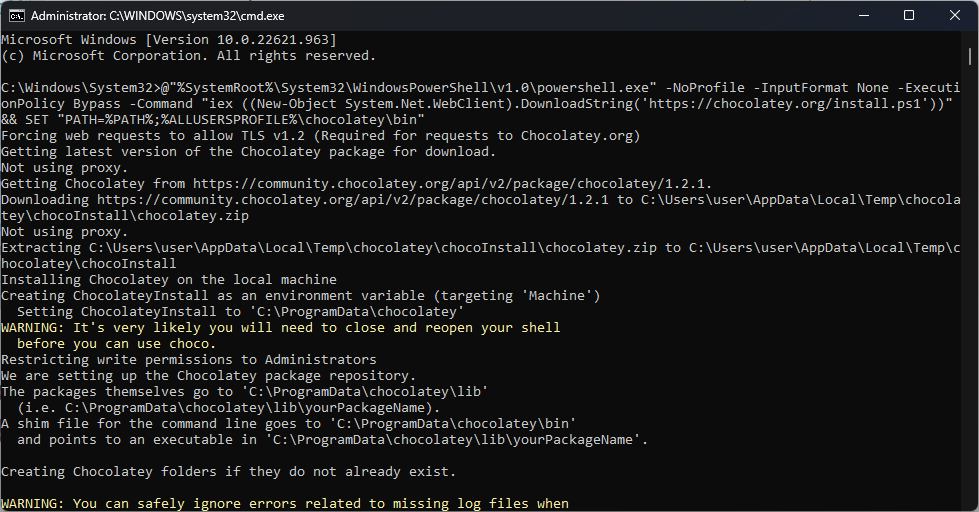
Task: Maximize the command prompt window
Action: pyautogui.click(x=909, y=16)
